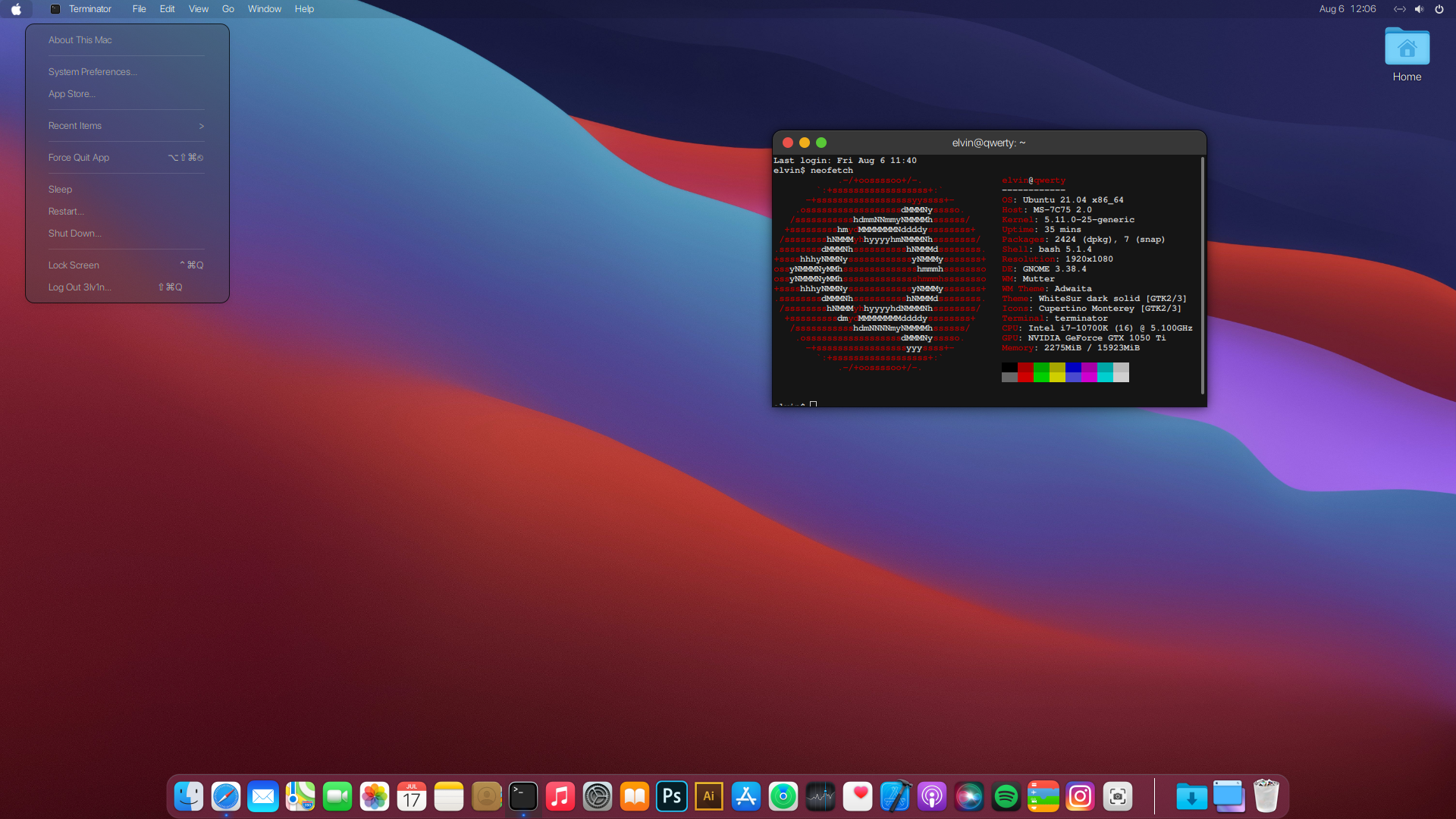Click the Aug 6 12:06 clock
The width and height of the screenshot is (1456, 819).
pyautogui.click(x=1348, y=9)
